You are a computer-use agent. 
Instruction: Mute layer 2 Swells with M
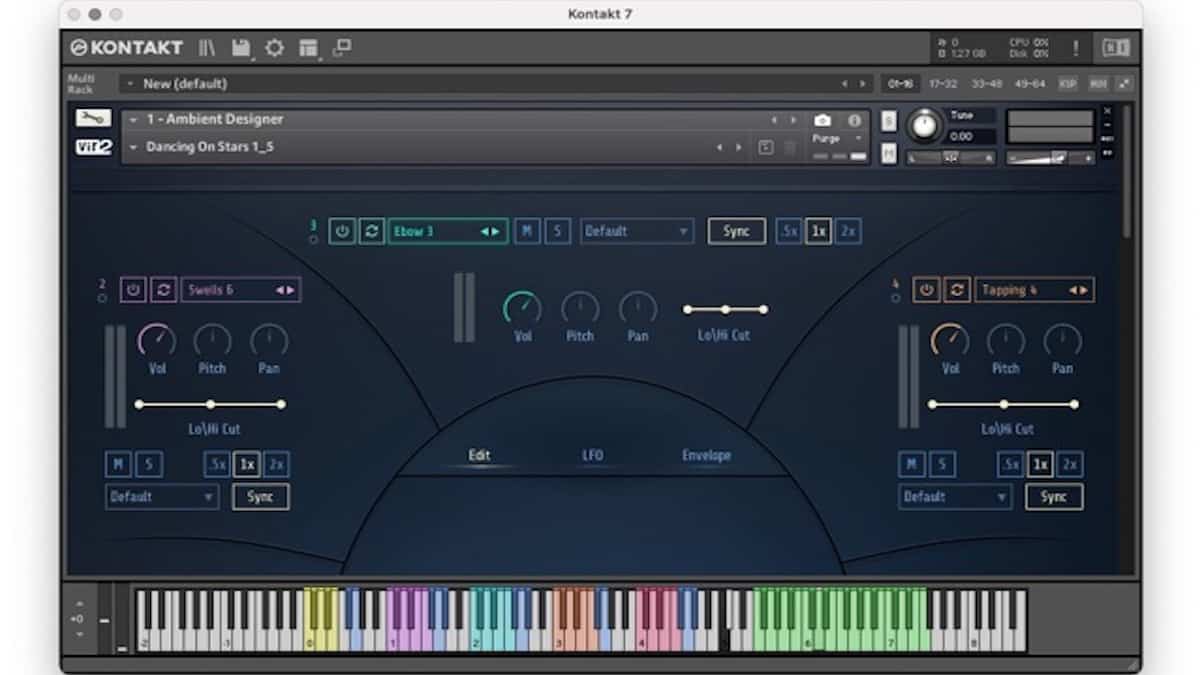pos(118,464)
